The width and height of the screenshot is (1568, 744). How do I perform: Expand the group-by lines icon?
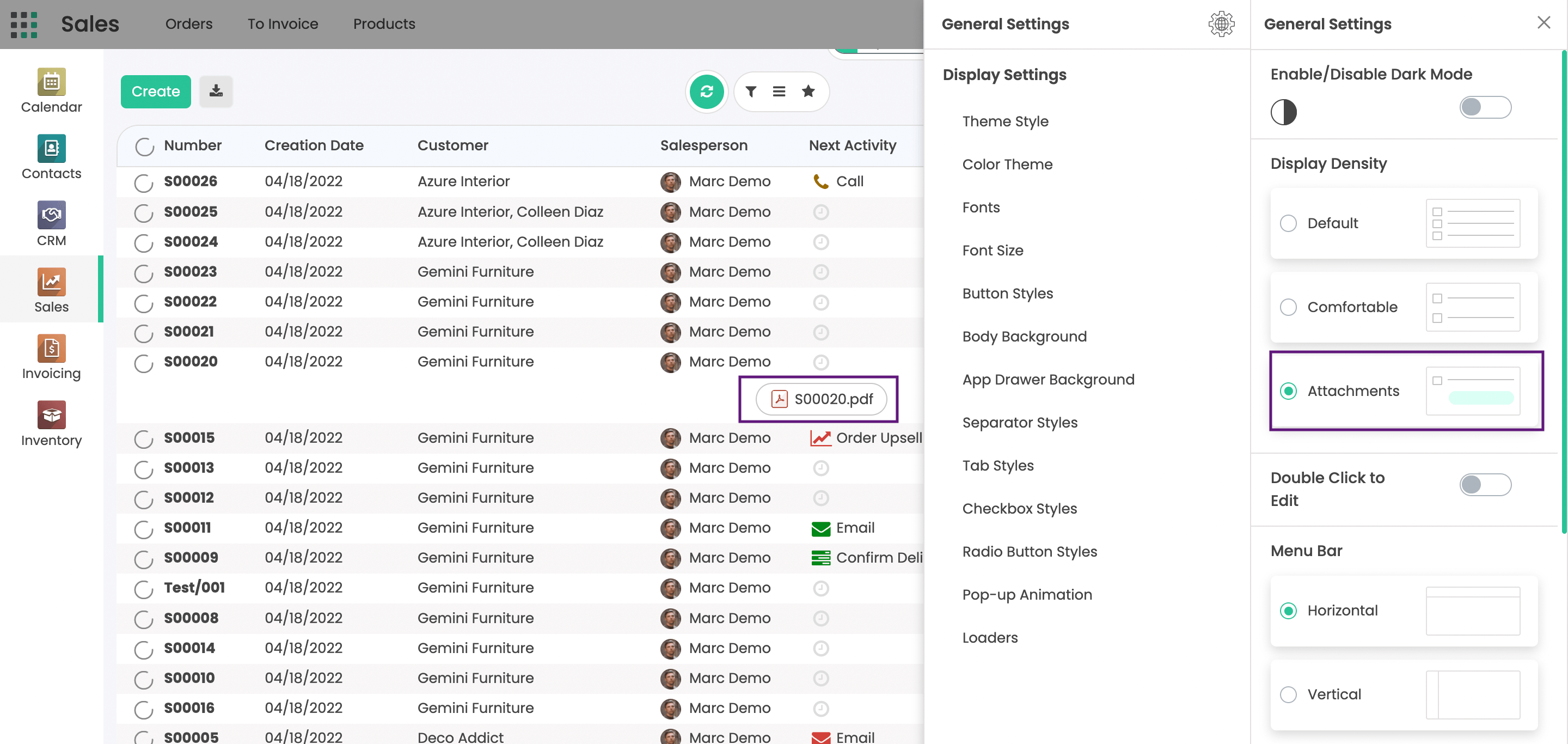[779, 92]
